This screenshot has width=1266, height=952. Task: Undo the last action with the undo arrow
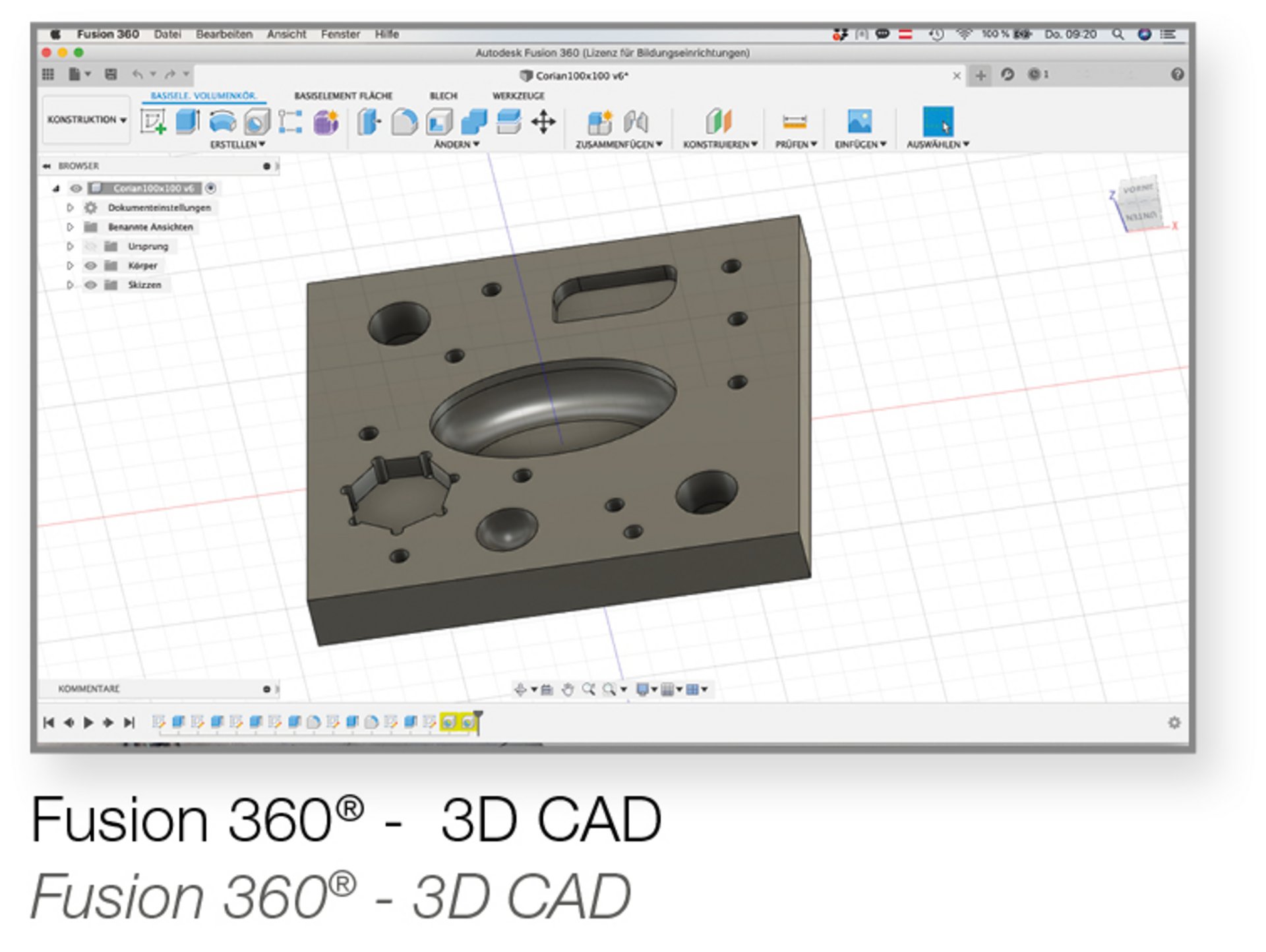(138, 74)
